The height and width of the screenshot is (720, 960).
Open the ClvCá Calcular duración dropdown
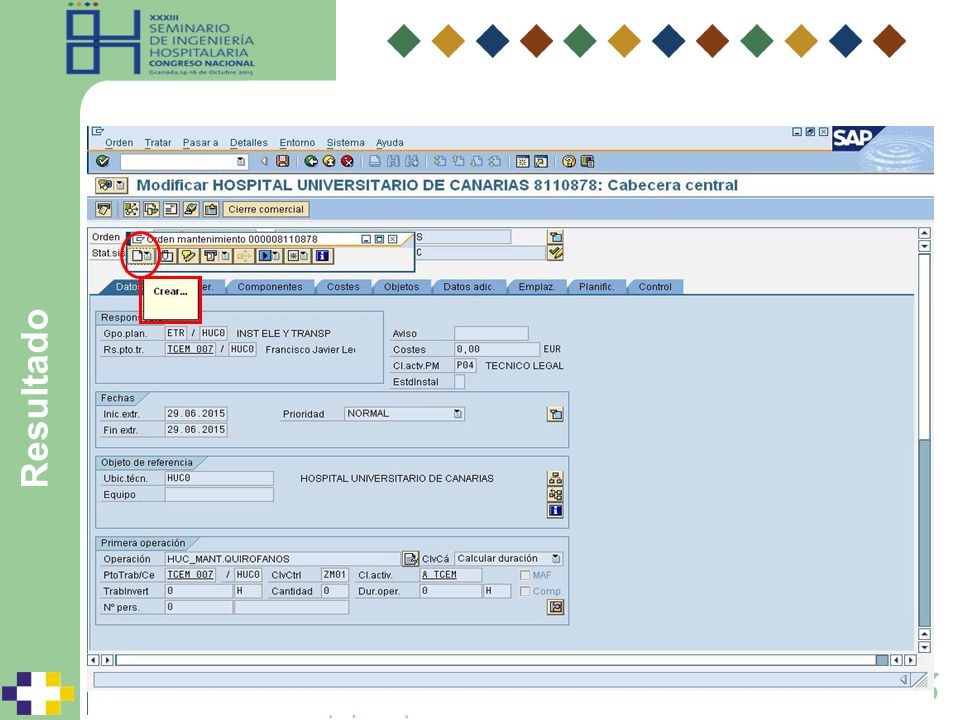point(555,558)
